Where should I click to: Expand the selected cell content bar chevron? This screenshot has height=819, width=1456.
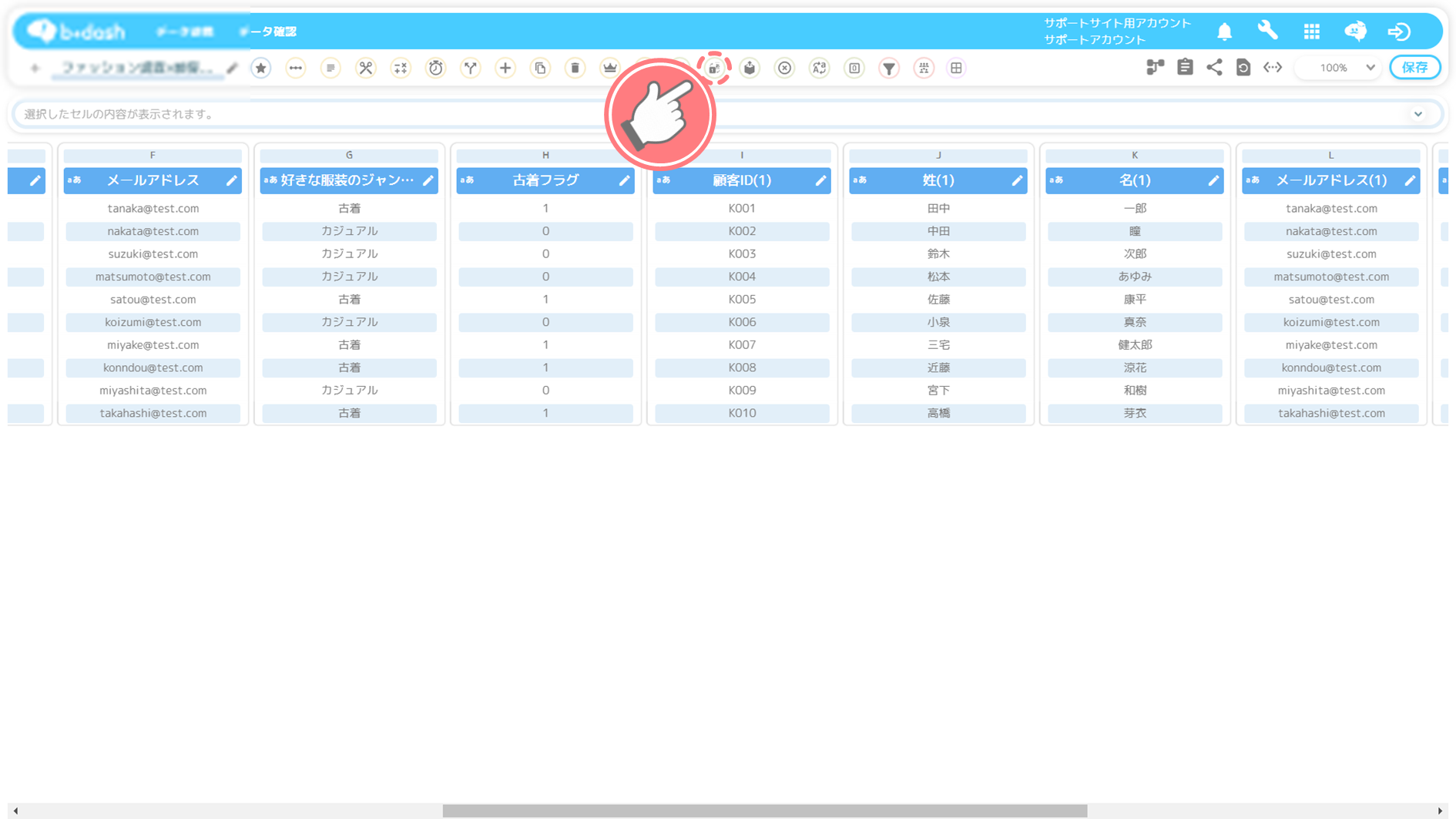tap(1418, 114)
